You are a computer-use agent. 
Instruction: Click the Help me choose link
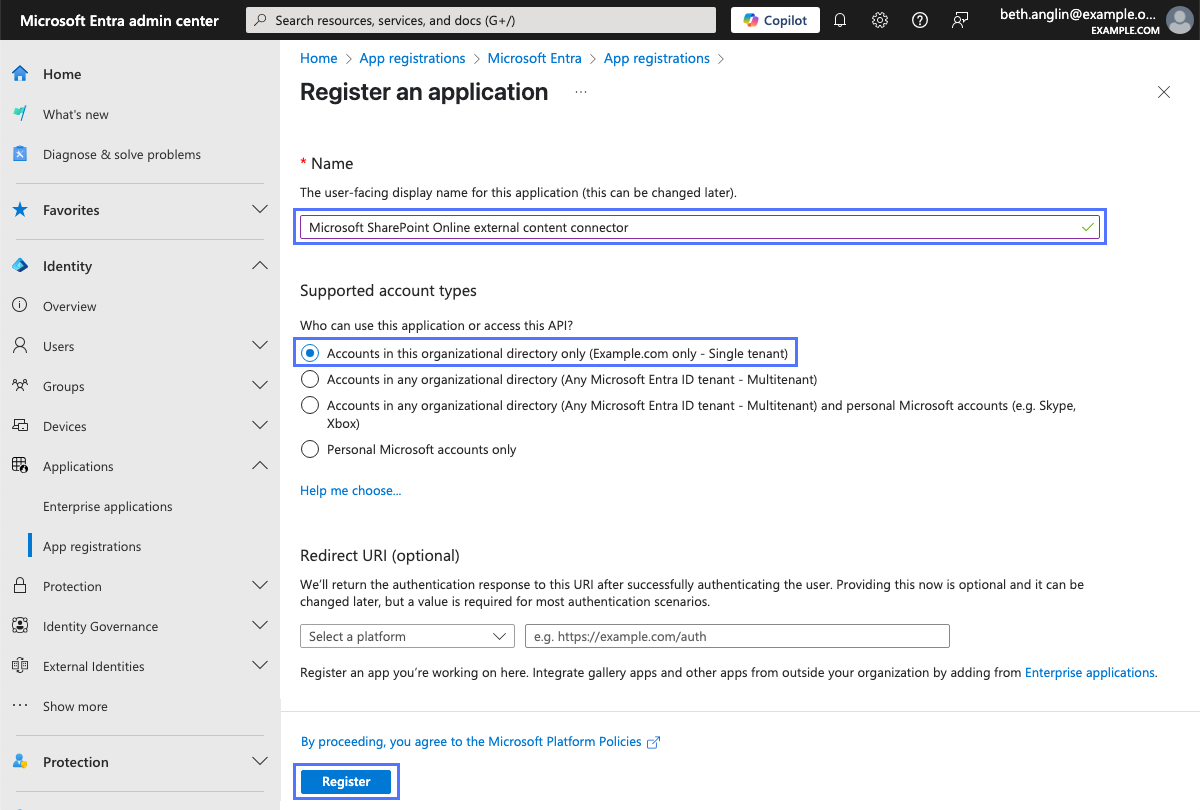coord(350,491)
